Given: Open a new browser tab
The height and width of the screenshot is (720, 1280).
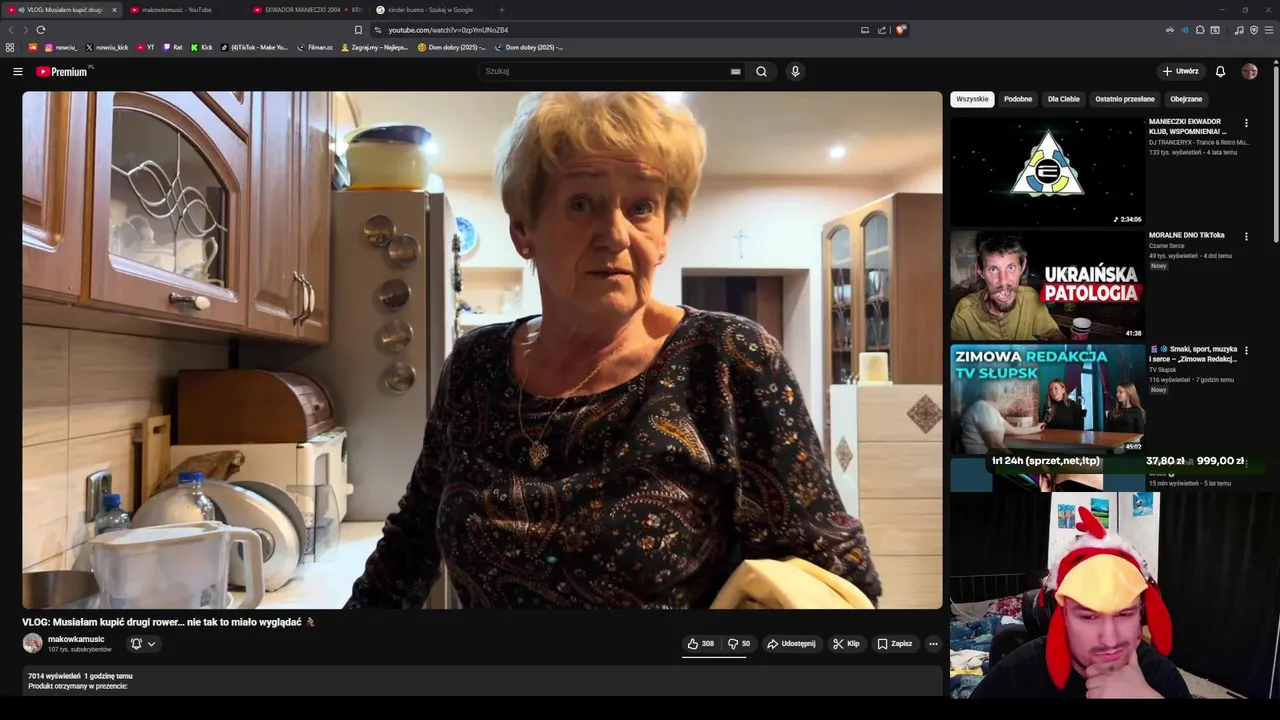Looking at the screenshot, I should pos(502,10).
